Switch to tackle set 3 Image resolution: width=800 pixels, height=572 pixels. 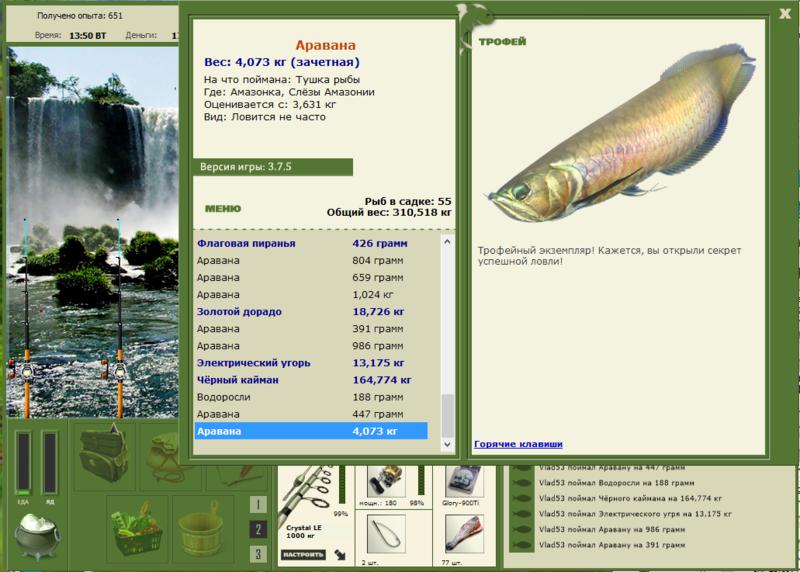[x=258, y=554]
